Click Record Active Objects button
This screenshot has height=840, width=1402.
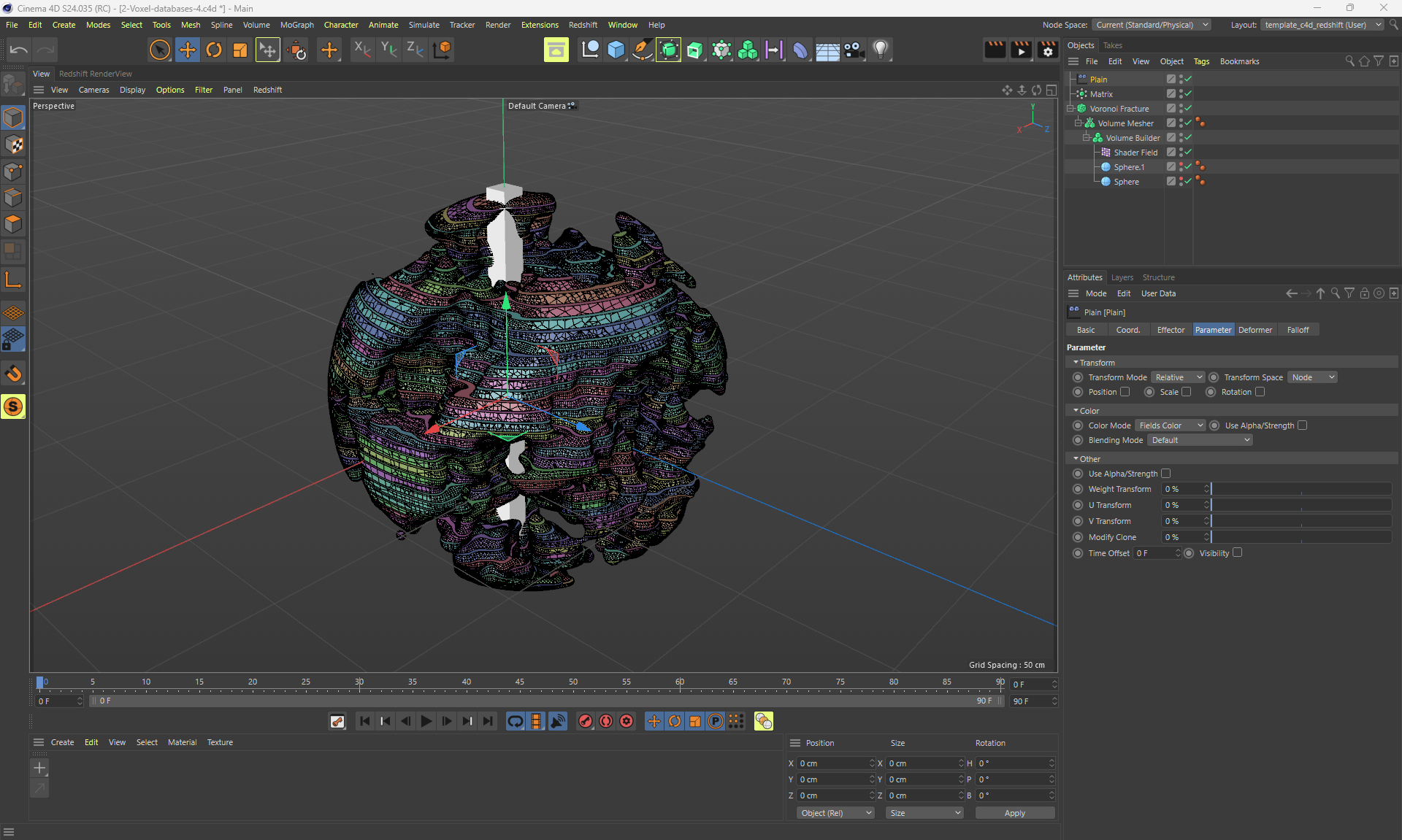point(586,721)
